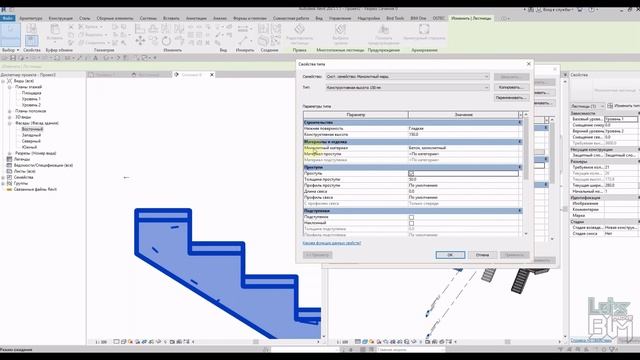The width and height of the screenshot is (640, 360).
Task: Click the Листы (все) sheet icon
Action: tap(9, 171)
